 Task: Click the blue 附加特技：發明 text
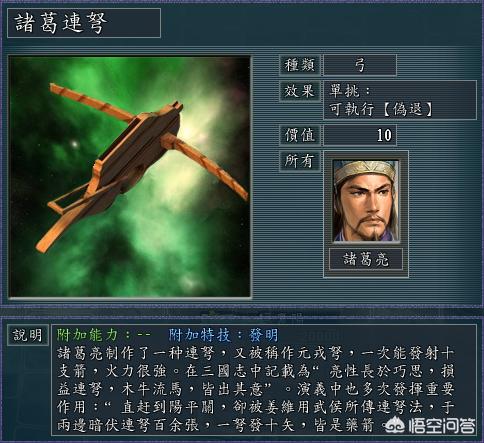coord(223,335)
